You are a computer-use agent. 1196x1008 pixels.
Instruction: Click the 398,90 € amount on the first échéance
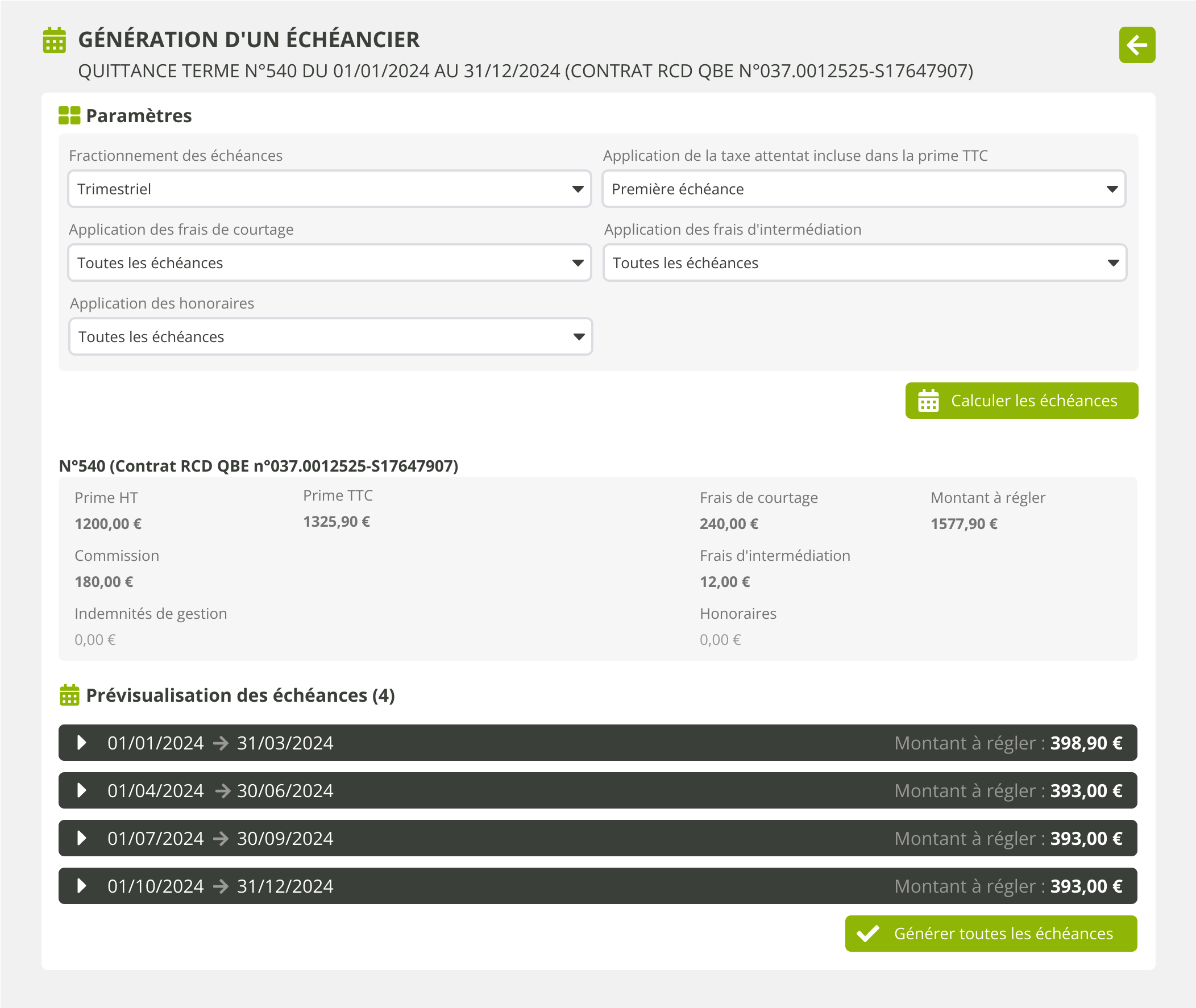pyautogui.click(x=1086, y=743)
